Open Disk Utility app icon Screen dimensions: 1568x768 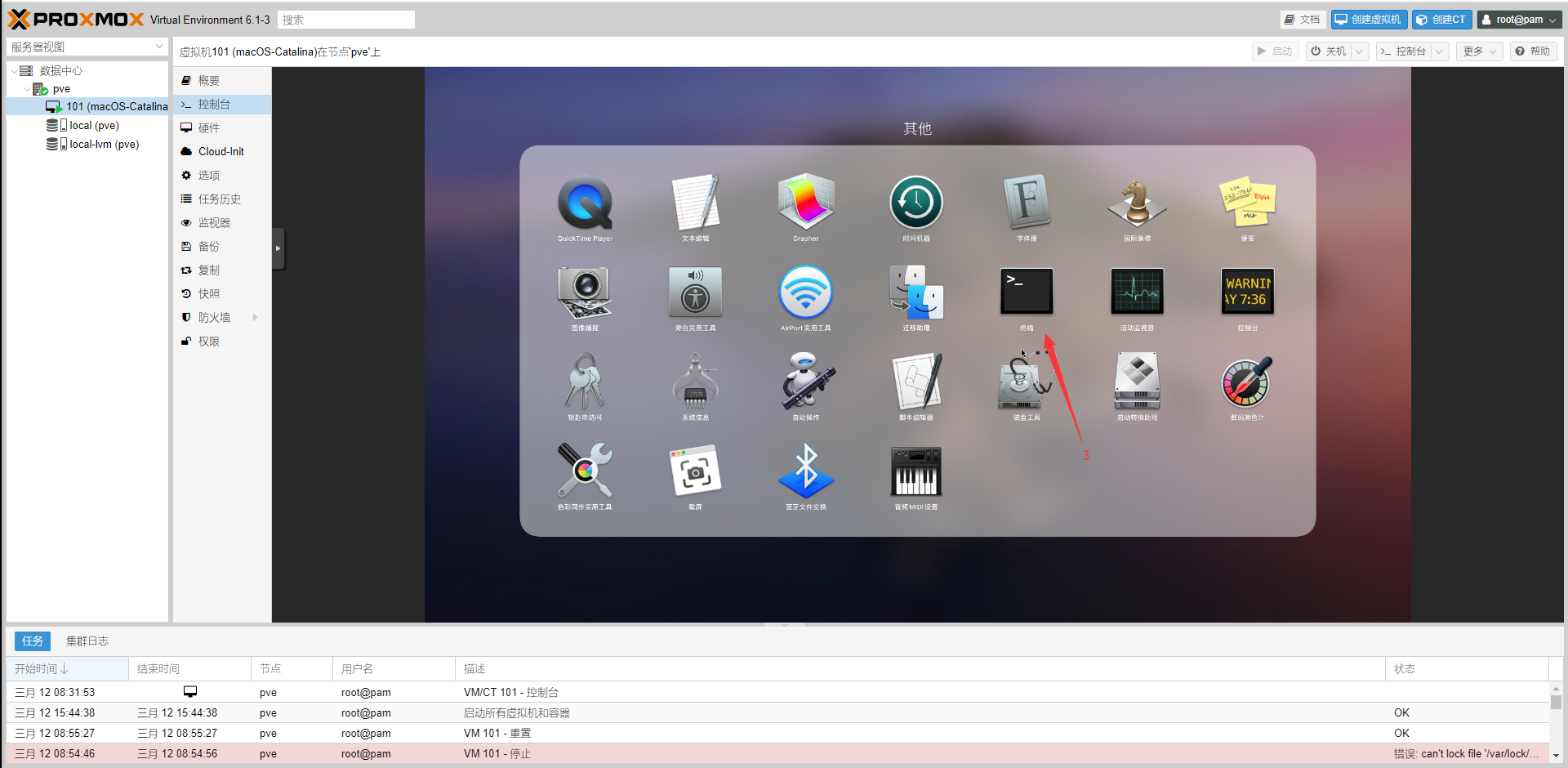(x=1027, y=382)
